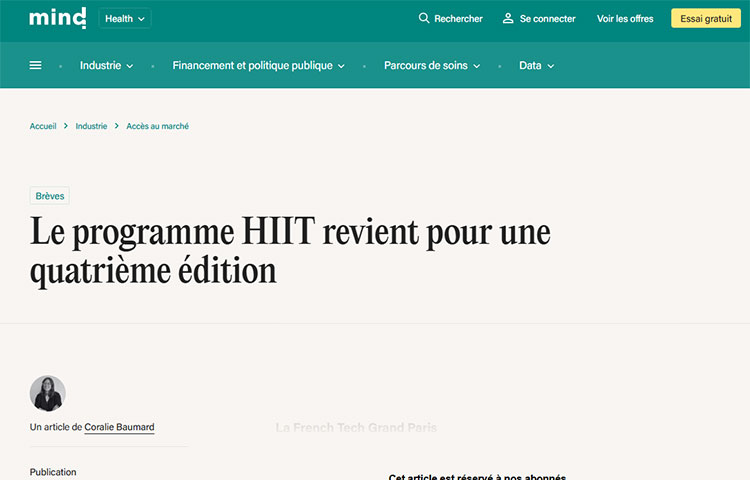Go to Accueil in the breadcrumb
Image resolution: width=750 pixels, height=480 pixels.
click(43, 126)
